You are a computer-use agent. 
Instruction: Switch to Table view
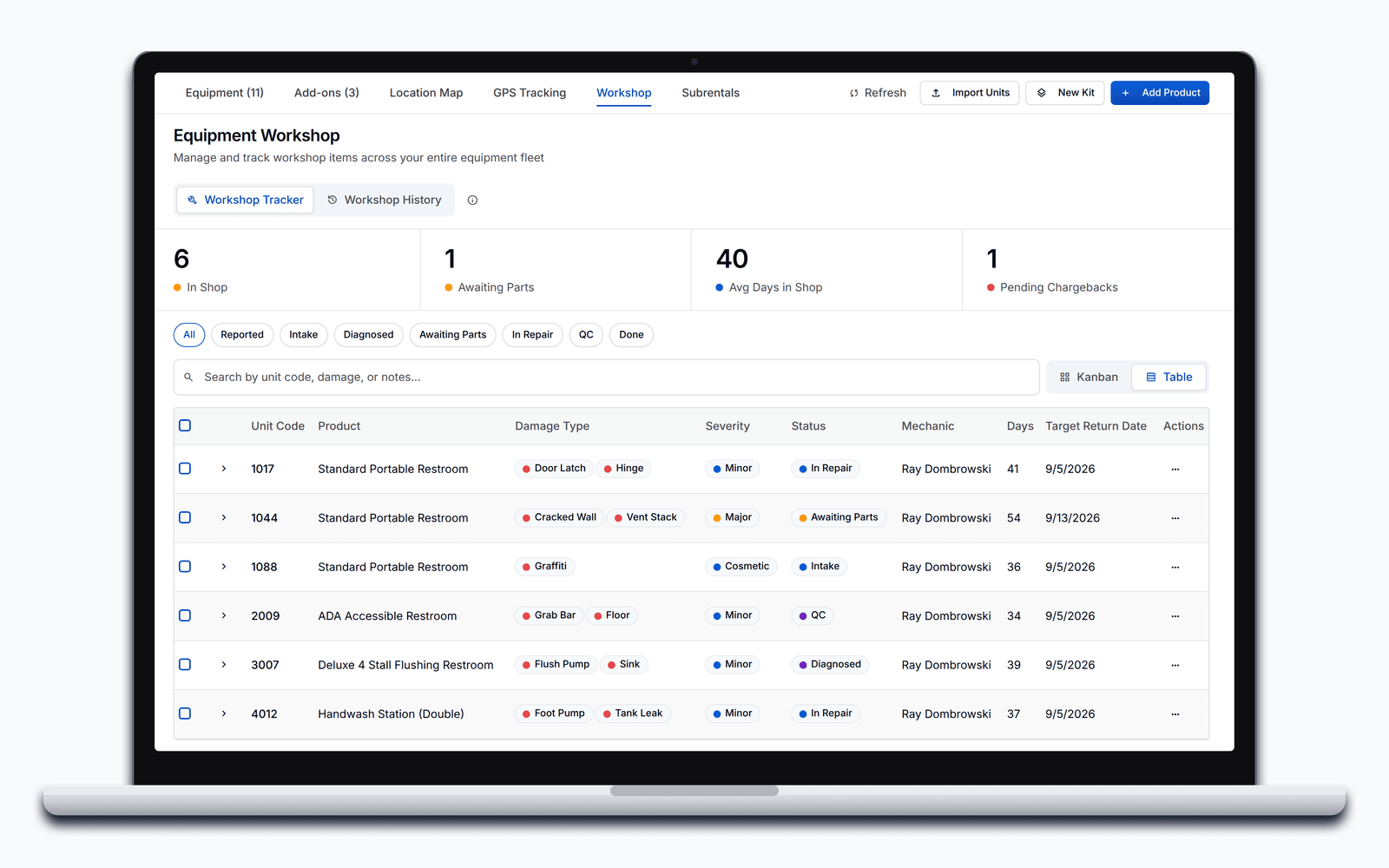click(1168, 378)
